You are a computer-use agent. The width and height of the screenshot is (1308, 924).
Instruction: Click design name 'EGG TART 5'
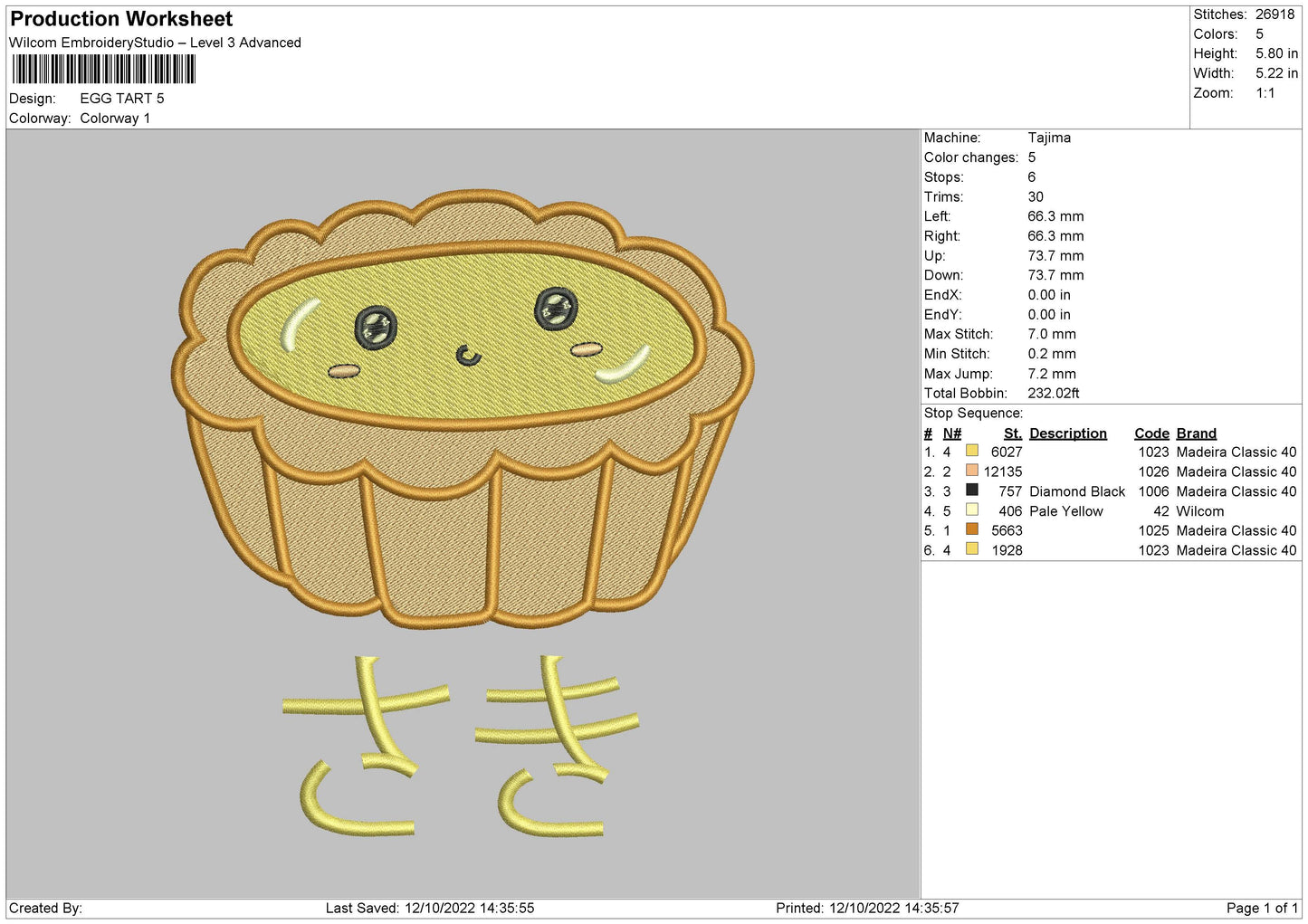pos(122,99)
